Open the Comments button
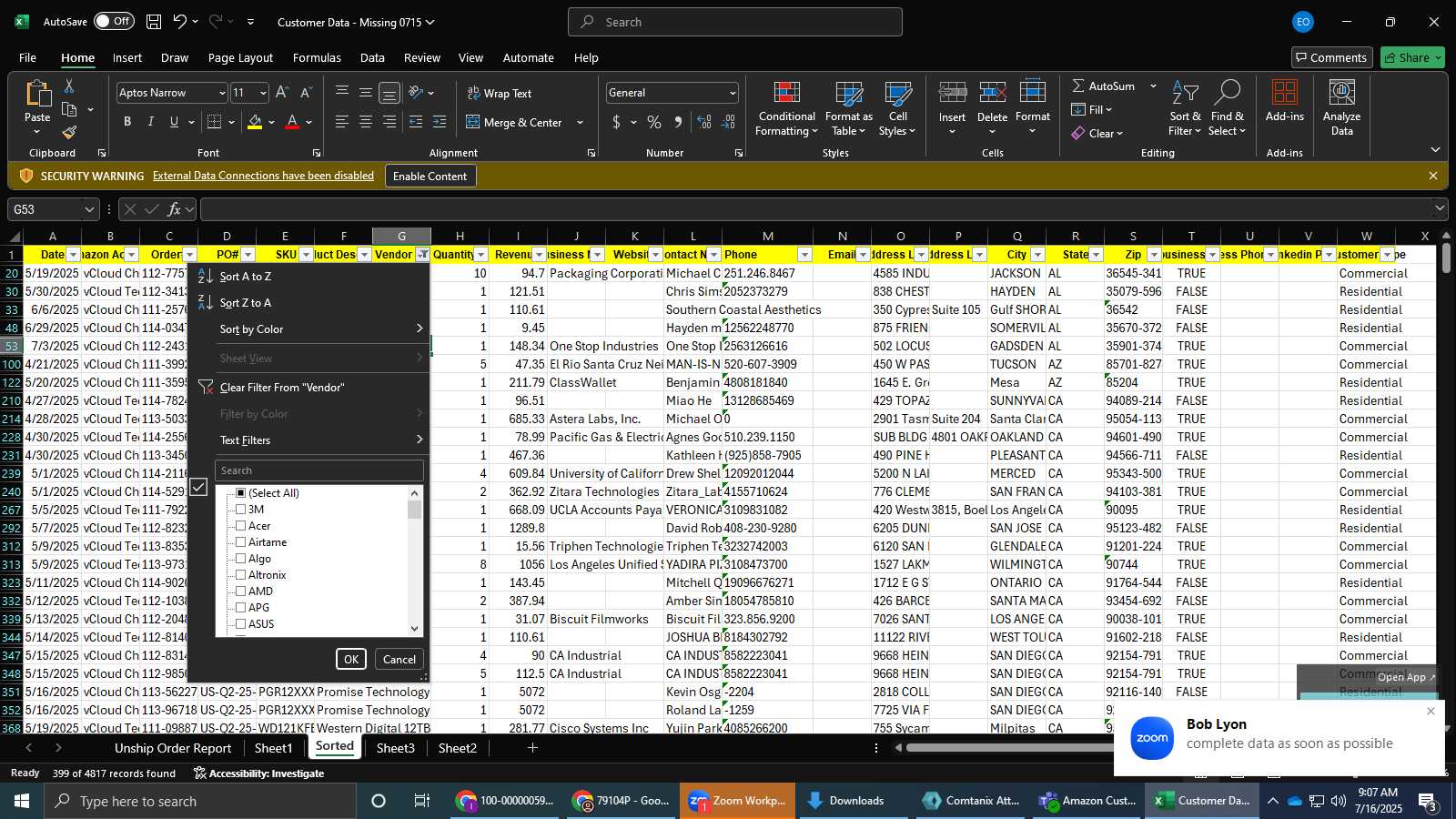Screen dimensions: 1456x819 (x=1330, y=57)
